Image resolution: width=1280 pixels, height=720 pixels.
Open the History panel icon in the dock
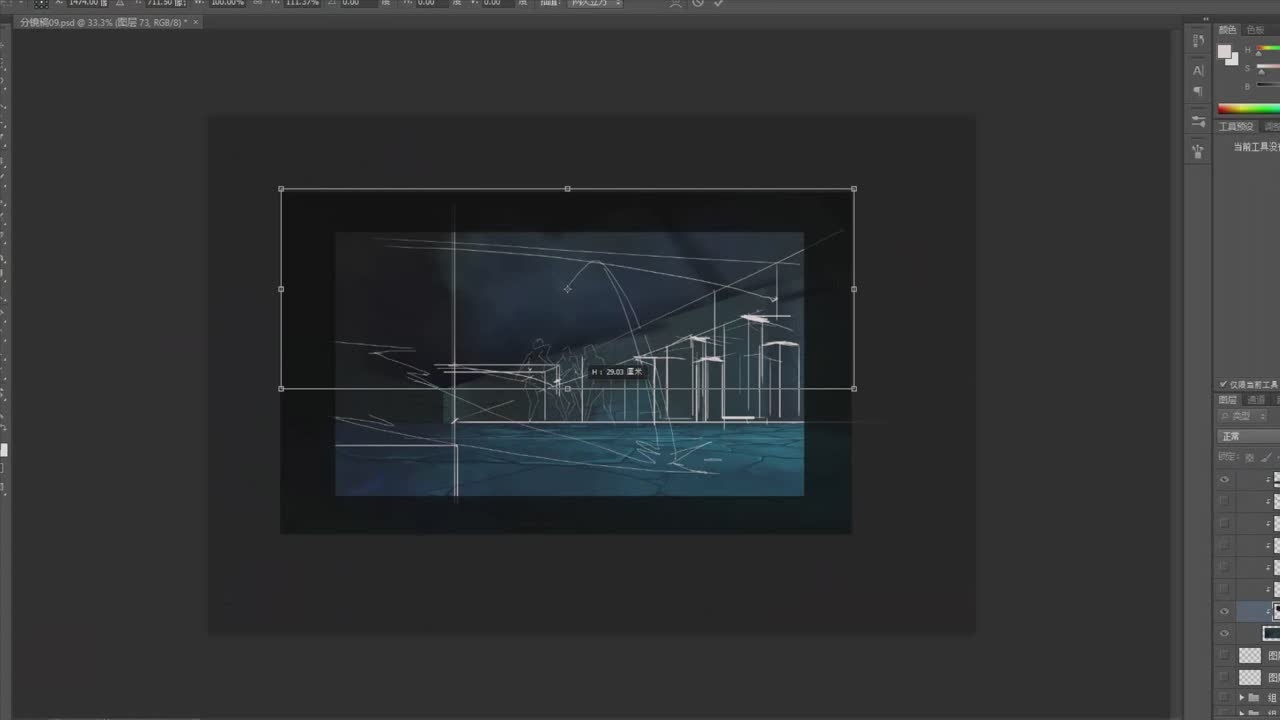tap(1198, 41)
